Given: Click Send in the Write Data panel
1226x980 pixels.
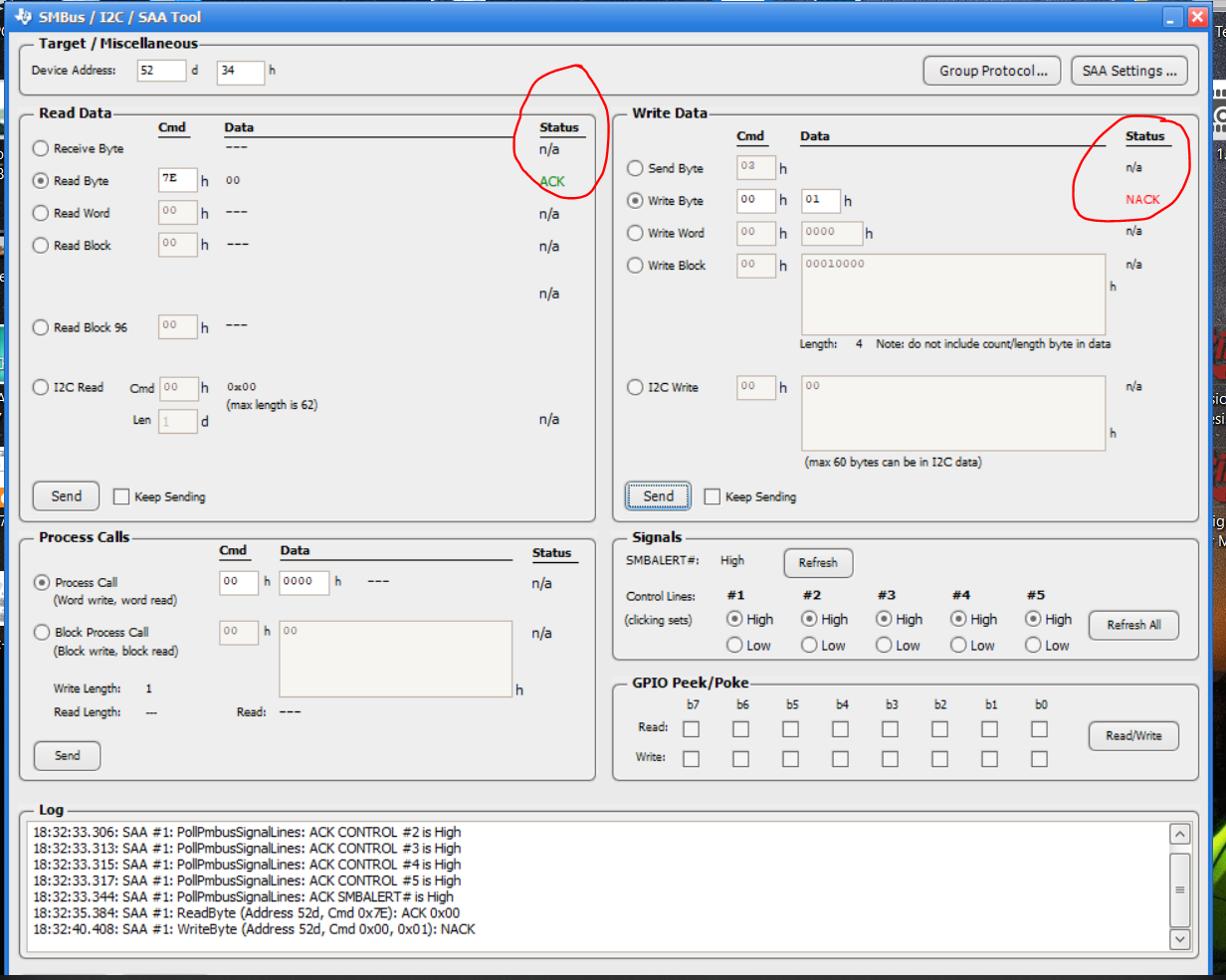Looking at the screenshot, I should (659, 495).
